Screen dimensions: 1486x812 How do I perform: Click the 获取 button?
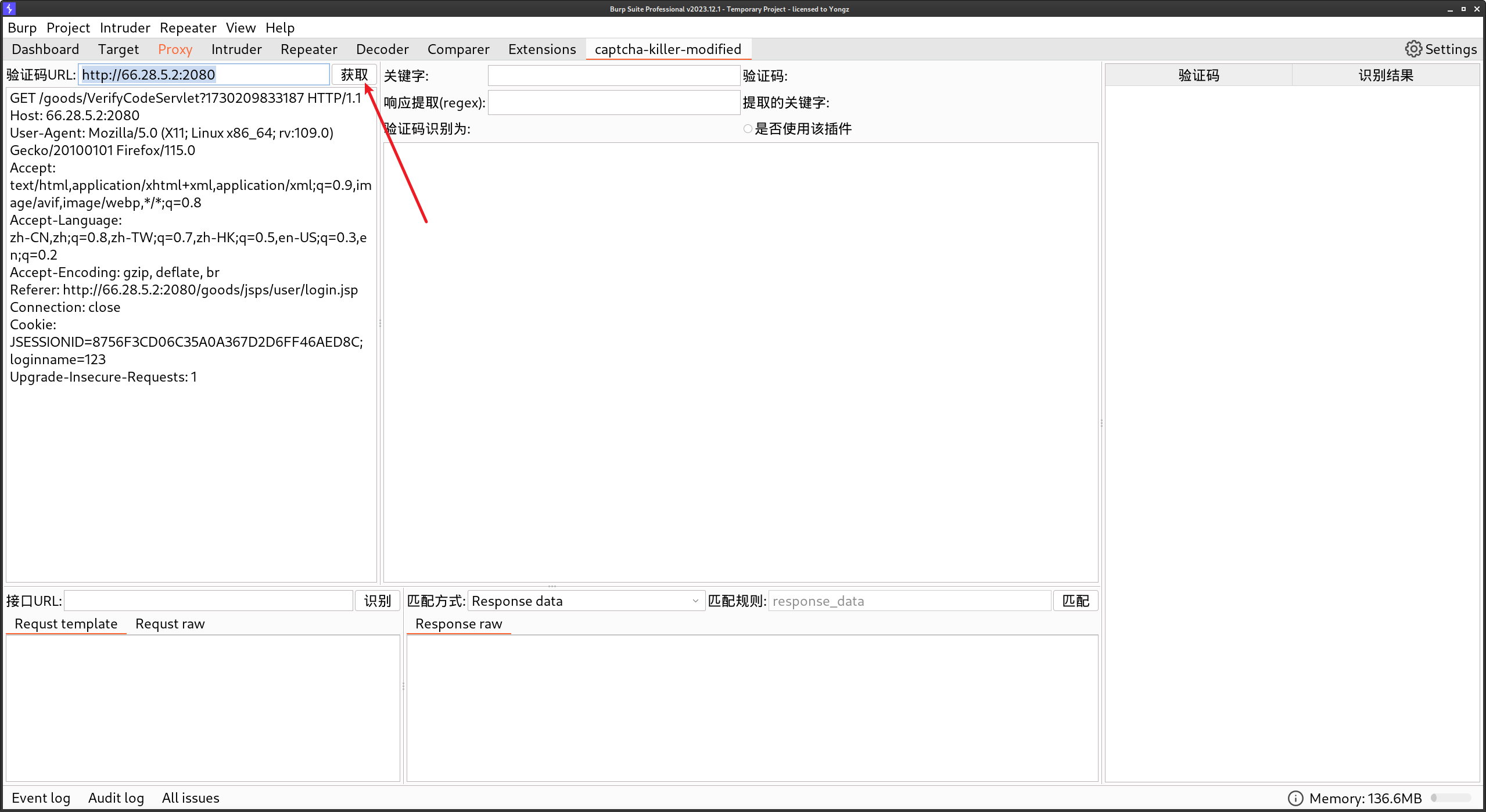click(354, 75)
